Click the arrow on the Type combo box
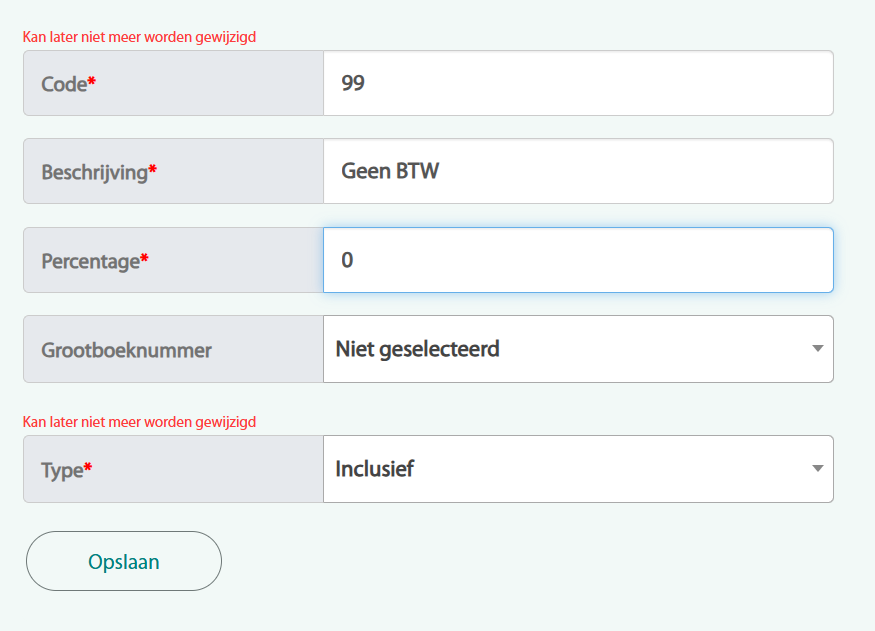This screenshot has width=875, height=631. (817, 468)
